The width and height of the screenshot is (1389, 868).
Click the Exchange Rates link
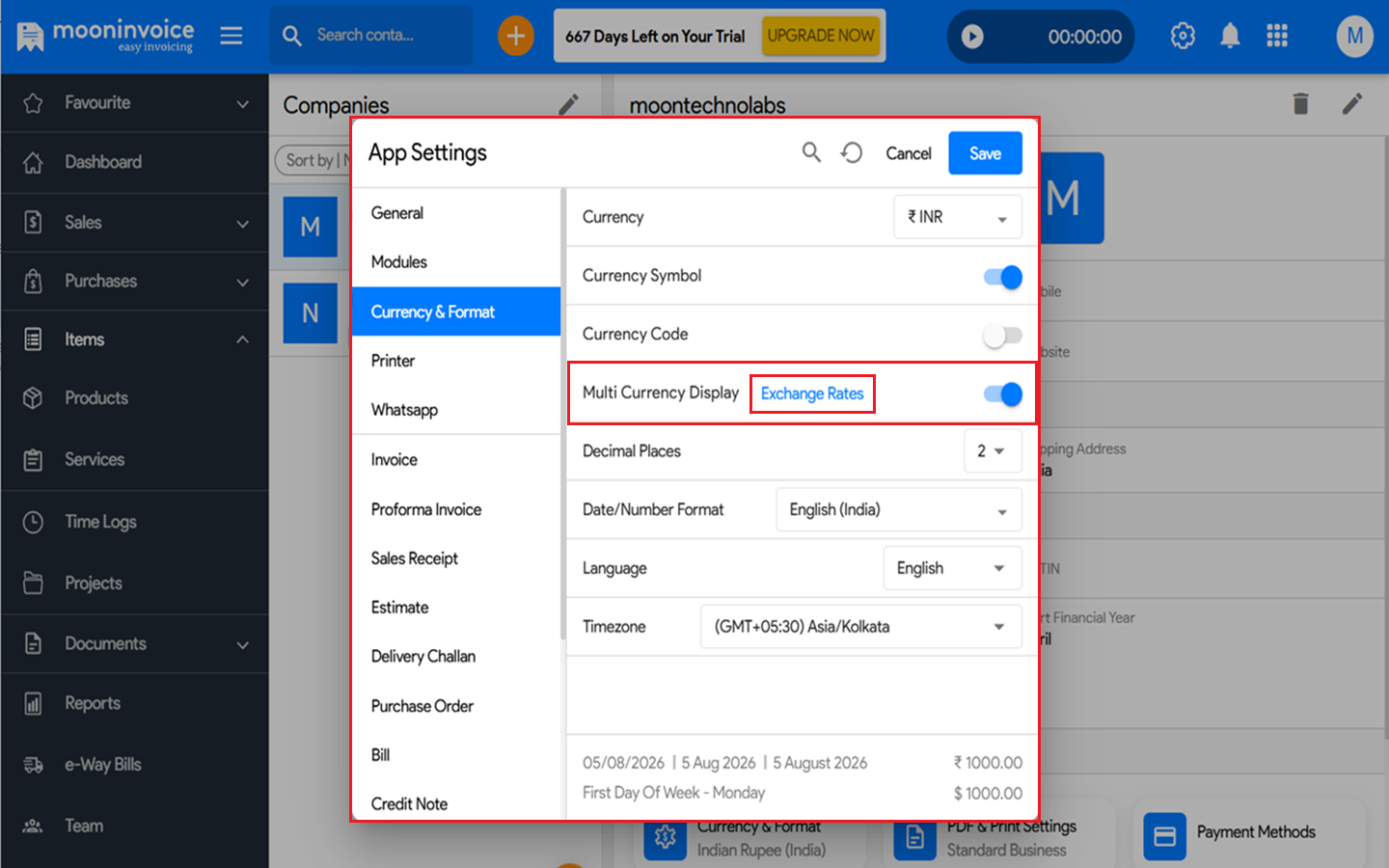[812, 393]
